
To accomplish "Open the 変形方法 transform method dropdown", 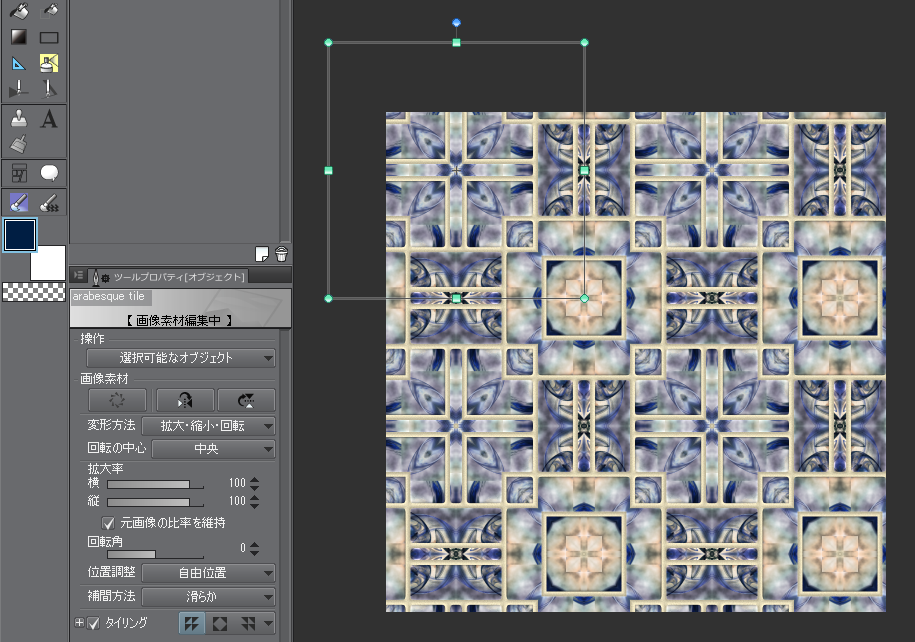I will pyautogui.click(x=208, y=426).
